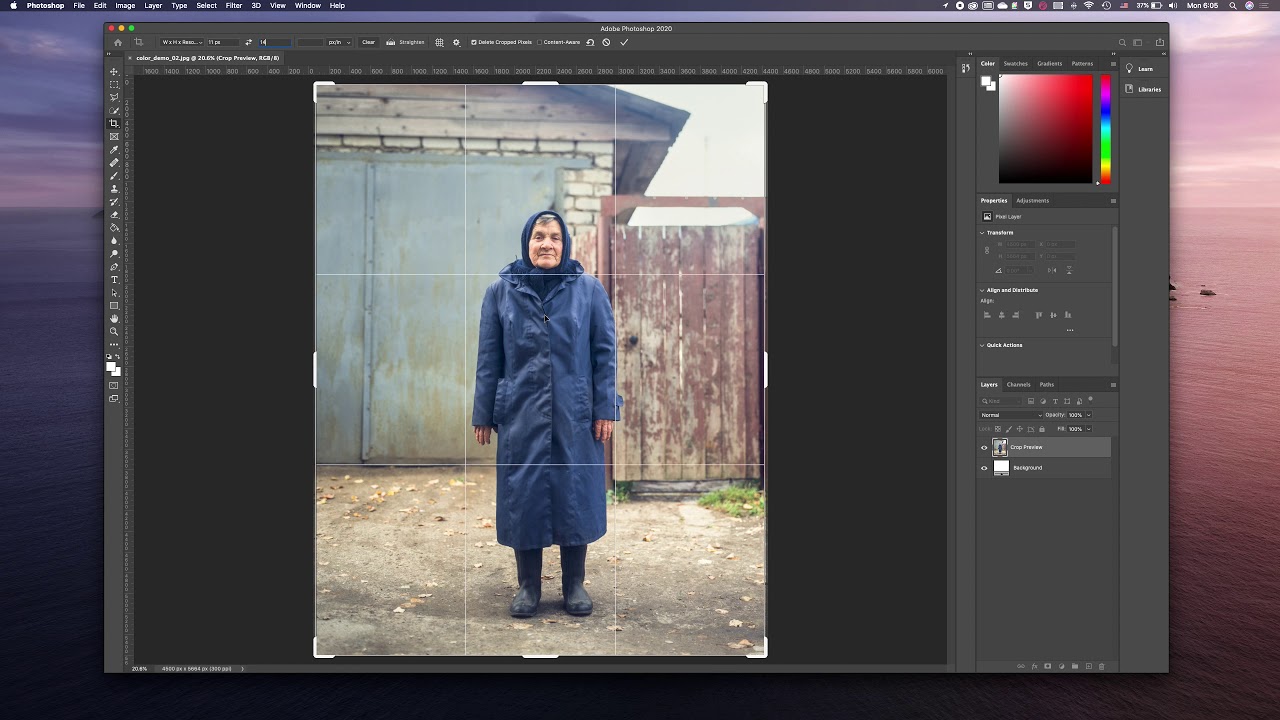The image size is (1280, 720).
Task: Select the Hand tool
Action: [114, 318]
